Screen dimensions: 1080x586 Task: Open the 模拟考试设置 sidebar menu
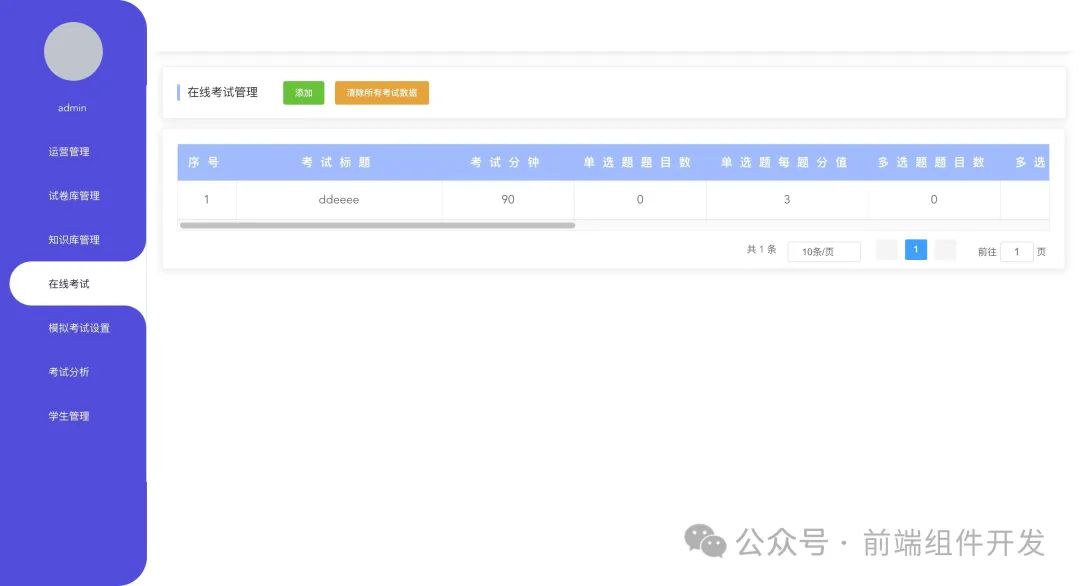point(79,328)
